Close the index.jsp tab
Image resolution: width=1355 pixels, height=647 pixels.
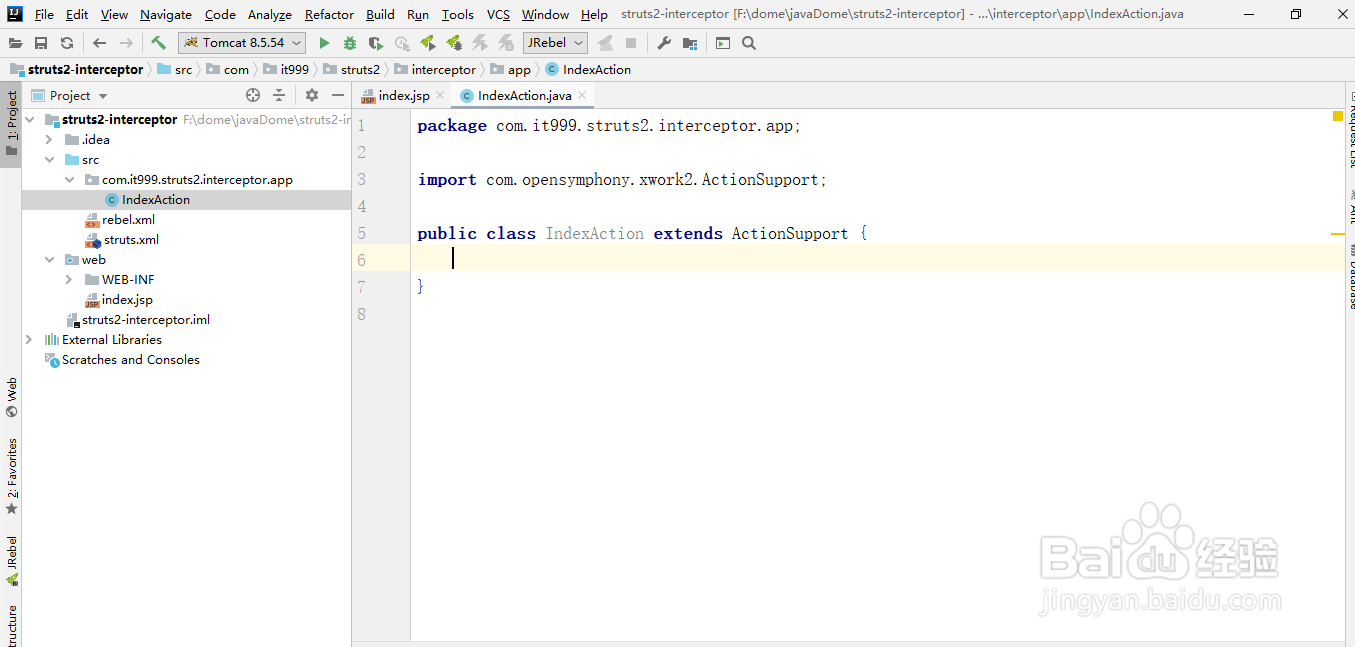pos(440,96)
